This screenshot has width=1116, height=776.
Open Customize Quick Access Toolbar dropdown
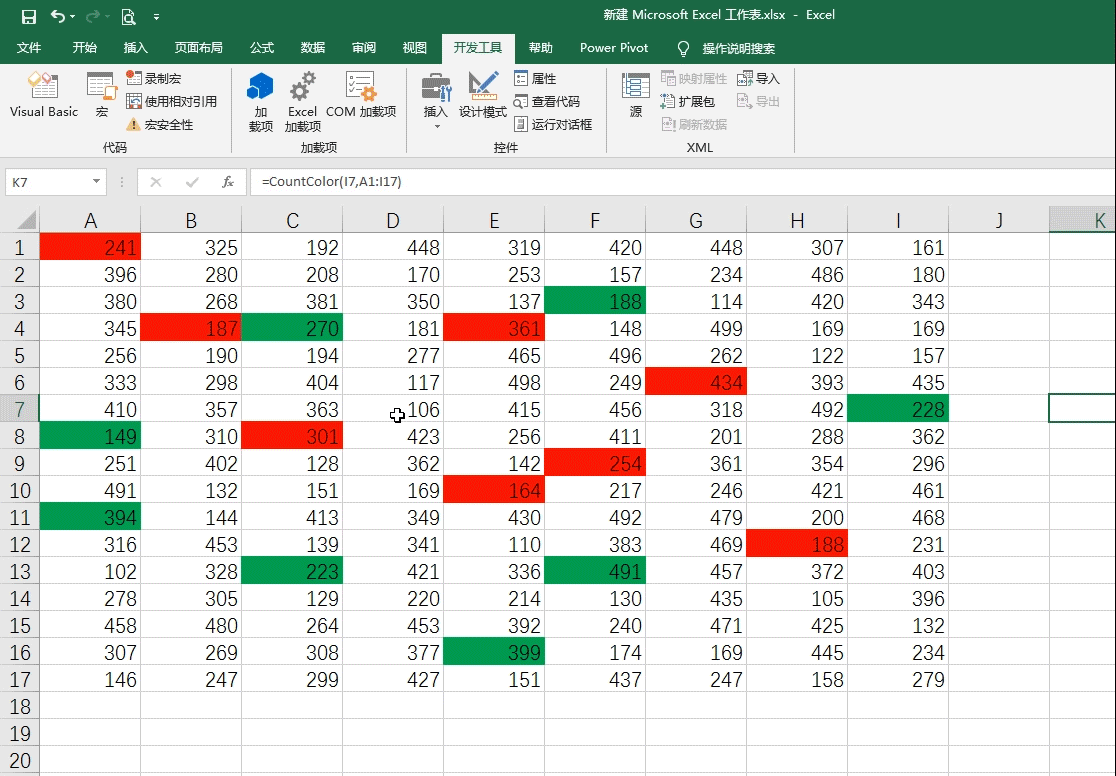pos(156,16)
